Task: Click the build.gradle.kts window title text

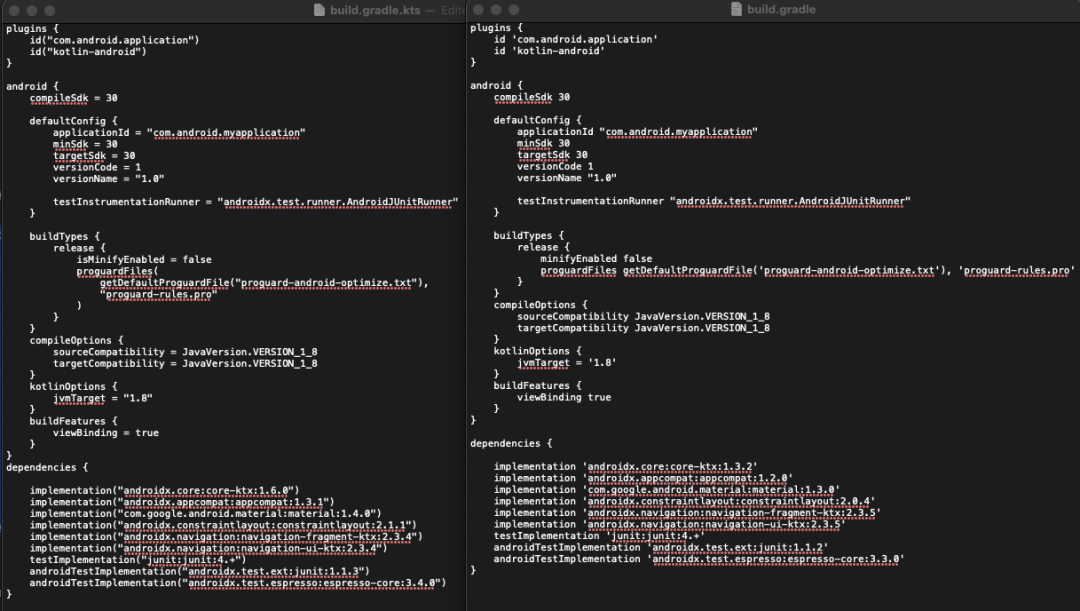Action: point(375,10)
